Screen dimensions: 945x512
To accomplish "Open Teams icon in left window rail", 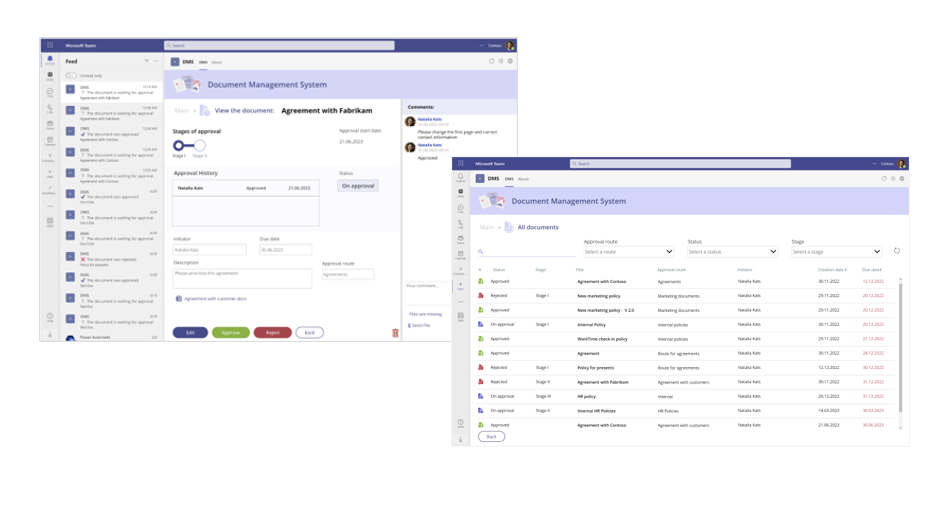I will point(49,124).
